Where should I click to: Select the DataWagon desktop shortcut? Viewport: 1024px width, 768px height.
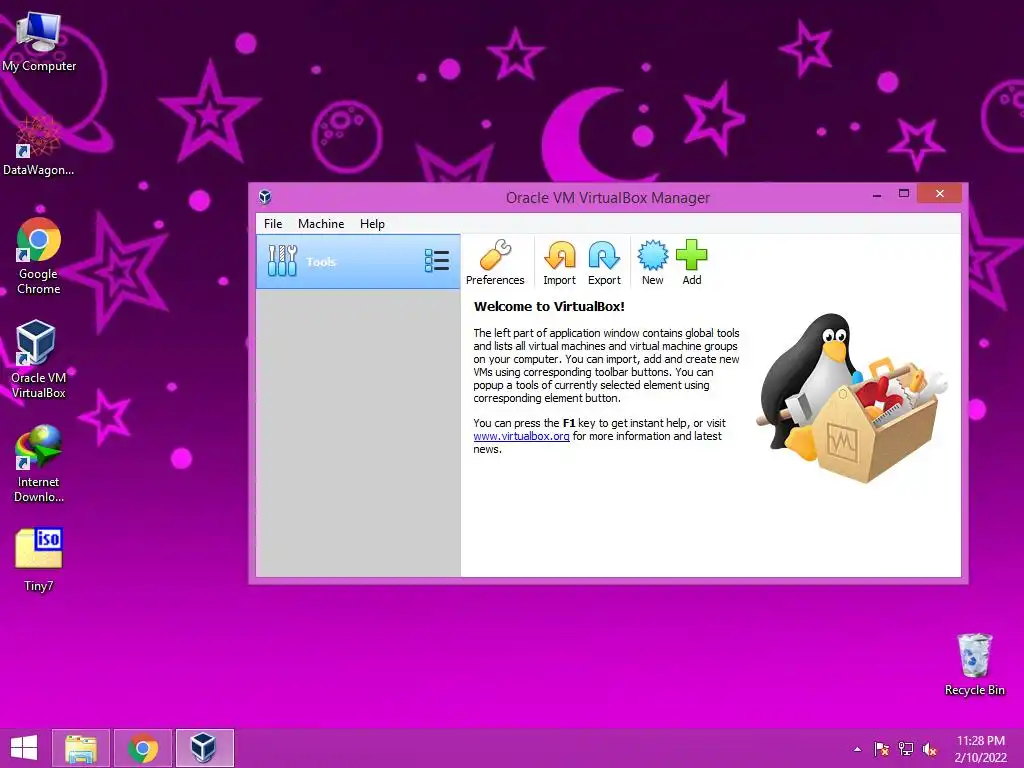pos(39,146)
